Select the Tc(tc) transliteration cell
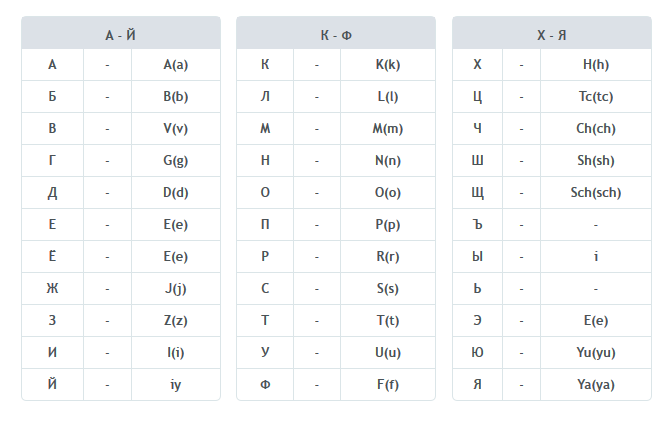The height and width of the screenshot is (432, 659). tap(595, 97)
